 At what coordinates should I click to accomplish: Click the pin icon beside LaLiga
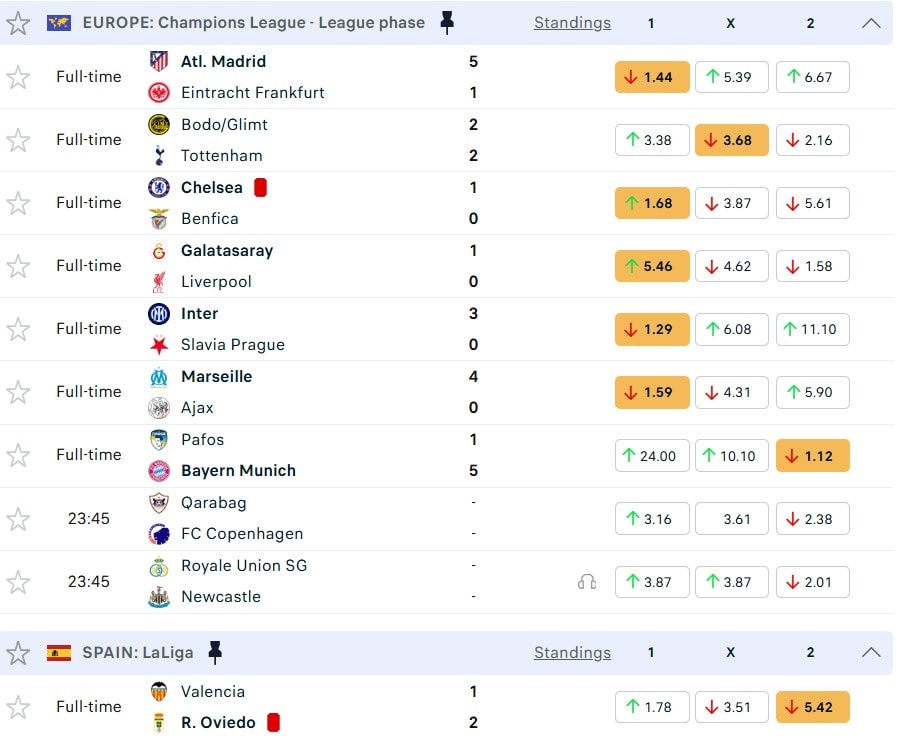[215, 653]
